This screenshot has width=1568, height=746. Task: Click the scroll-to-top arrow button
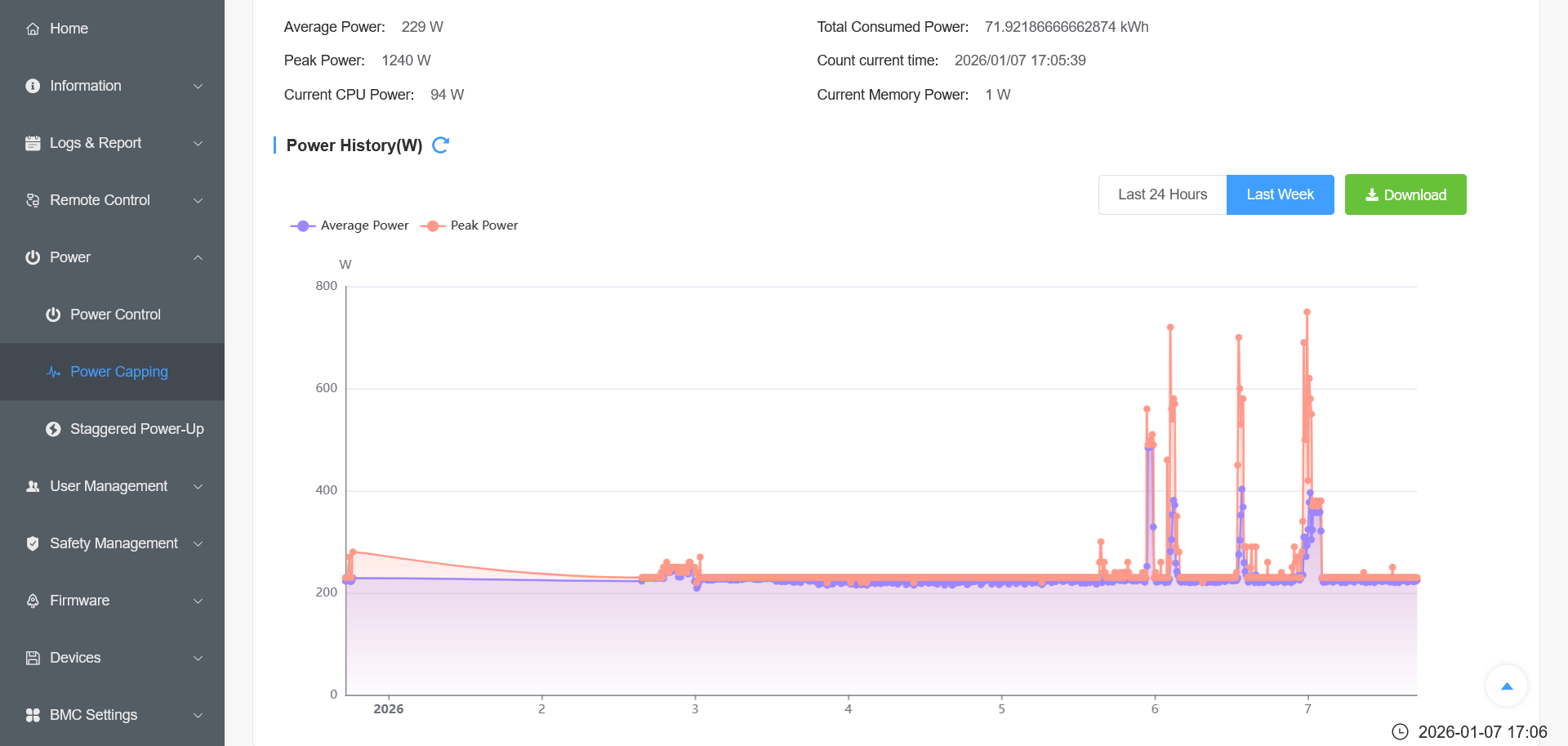[1507, 686]
